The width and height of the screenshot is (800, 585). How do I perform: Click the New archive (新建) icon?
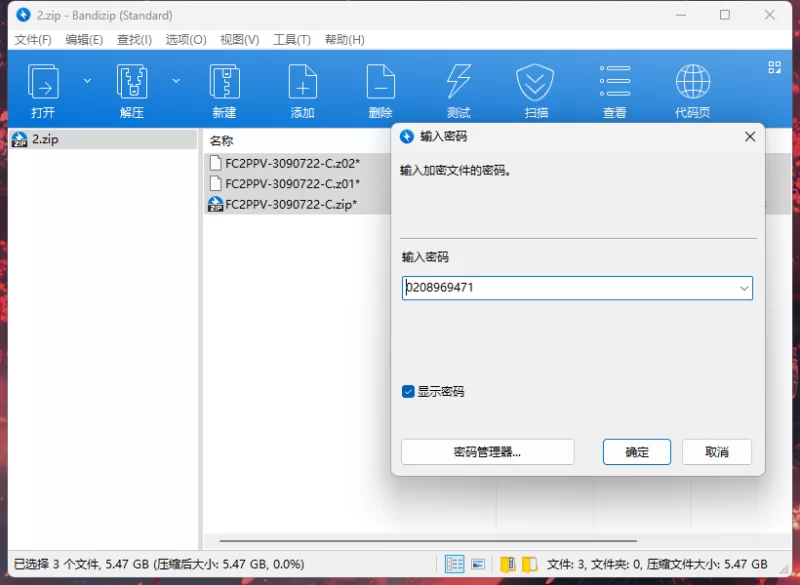tap(224, 89)
